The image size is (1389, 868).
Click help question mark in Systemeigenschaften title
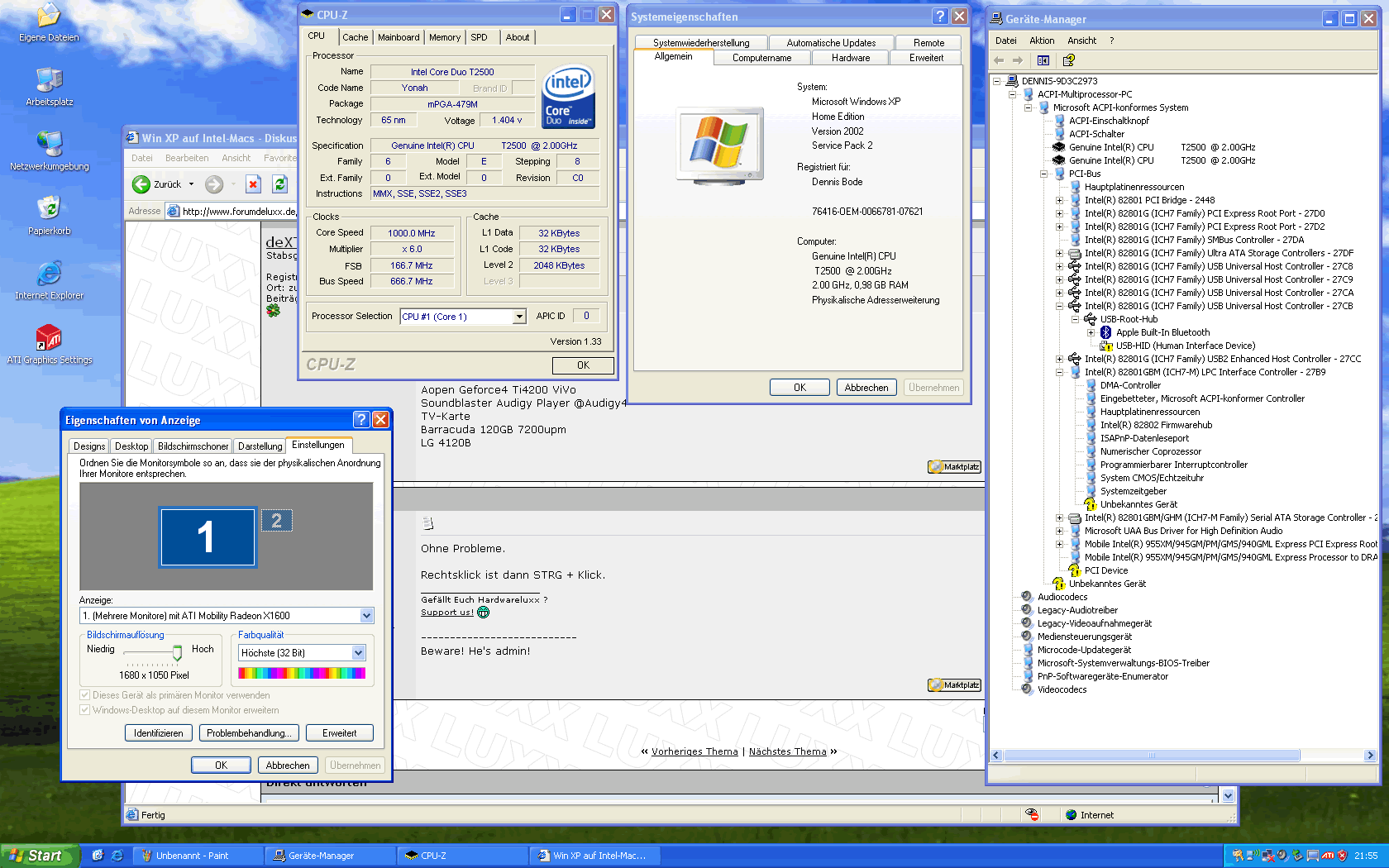(940, 16)
